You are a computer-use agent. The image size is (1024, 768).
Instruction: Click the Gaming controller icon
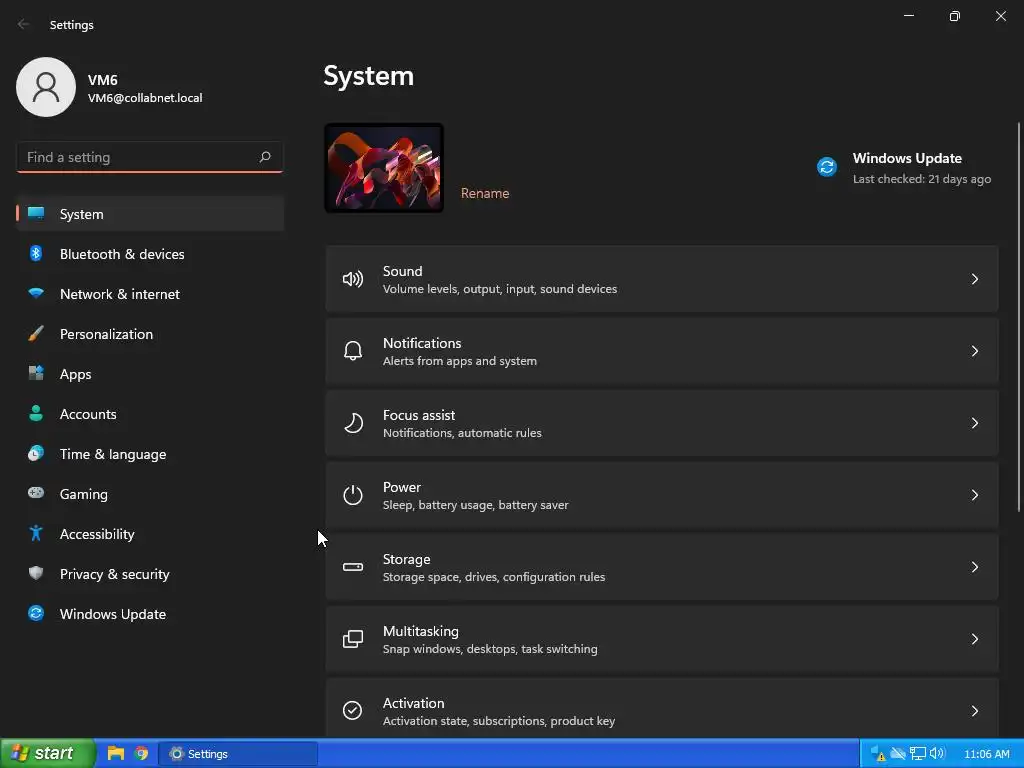36,493
